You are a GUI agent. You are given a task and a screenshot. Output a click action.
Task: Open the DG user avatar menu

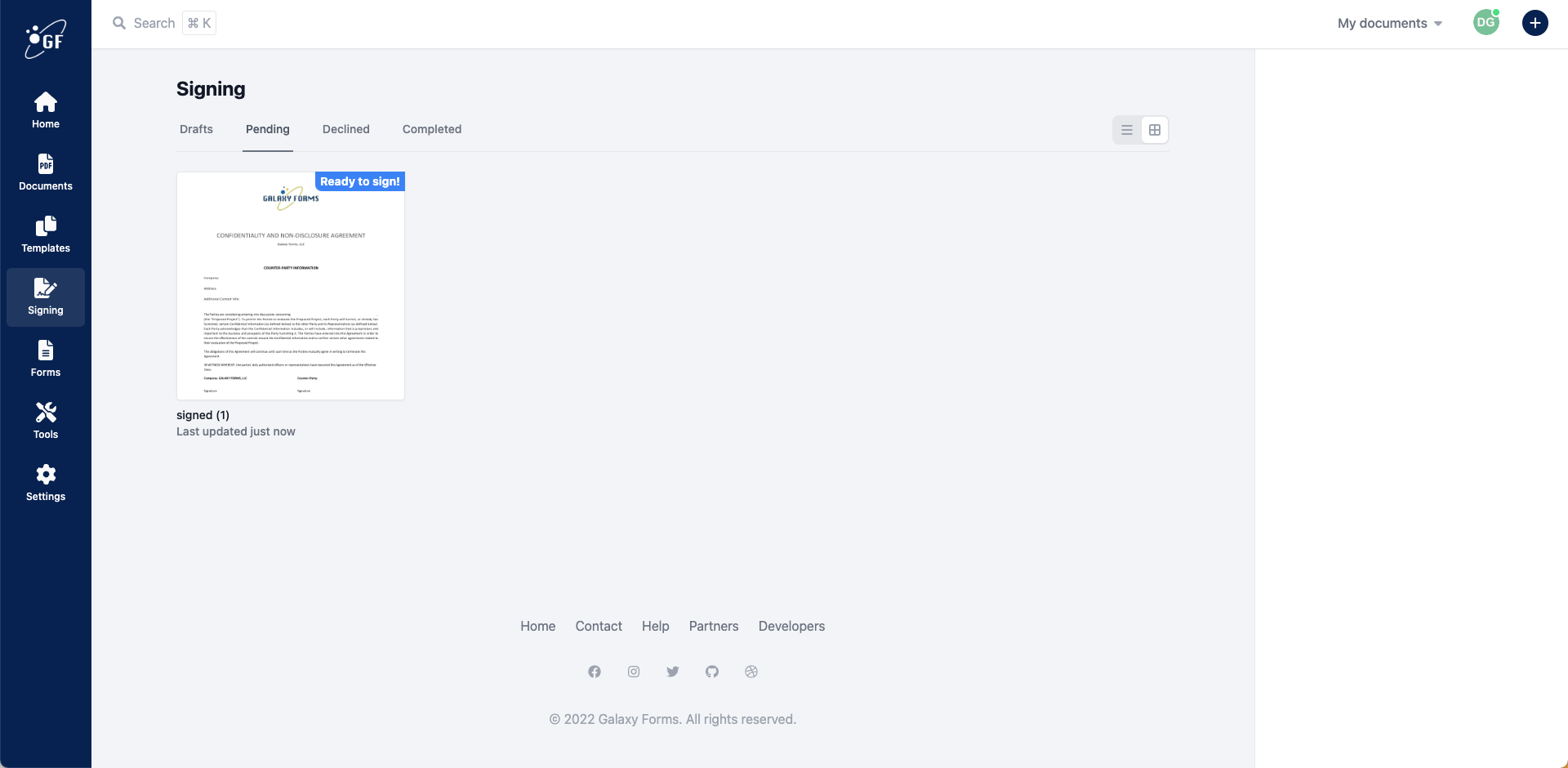coord(1486,23)
